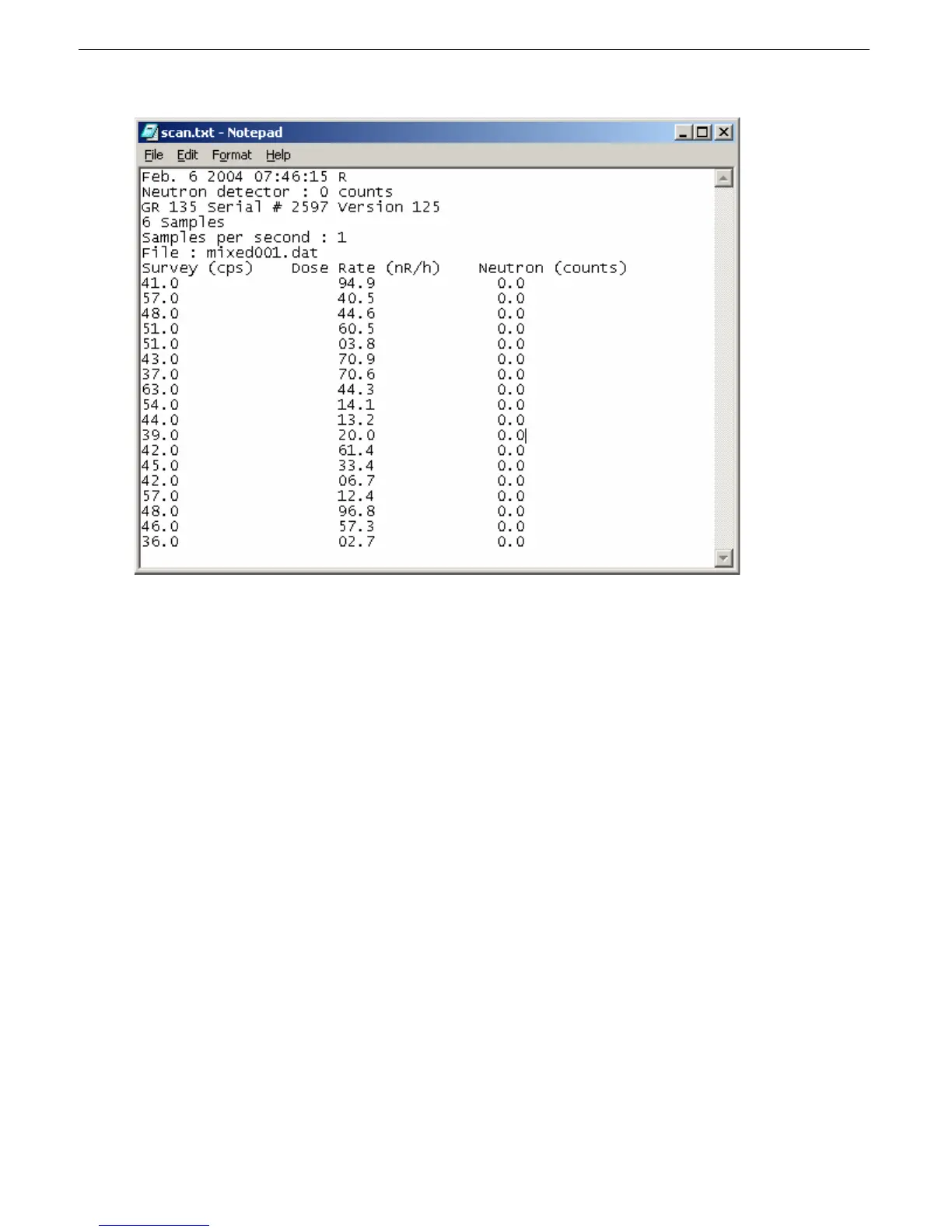The width and height of the screenshot is (952, 1232).
Task: Click neutron value in the 36.0 row
Action: (x=511, y=541)
